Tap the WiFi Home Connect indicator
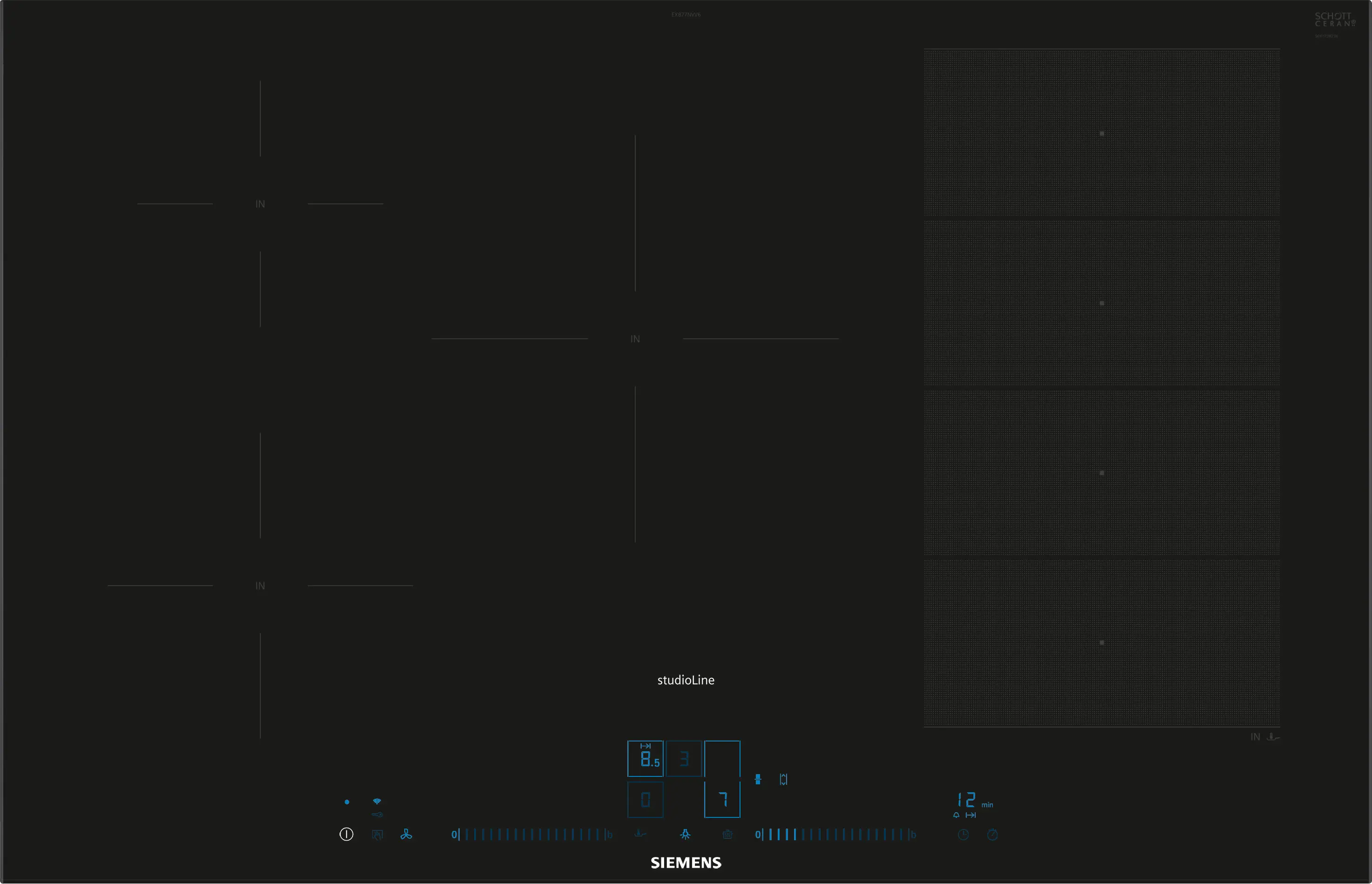 (x=377, y=802)
